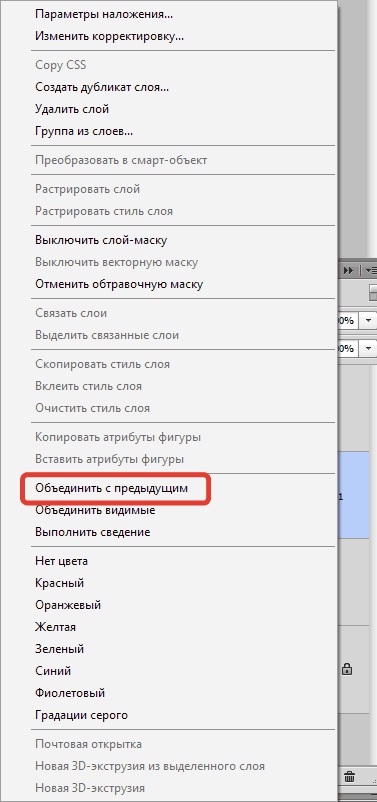The width and height of the screenshot is (377, 802).
Task: Click 'Выделить связанные слои' entry
Action: pyautogui.click(x=107, y=336)
